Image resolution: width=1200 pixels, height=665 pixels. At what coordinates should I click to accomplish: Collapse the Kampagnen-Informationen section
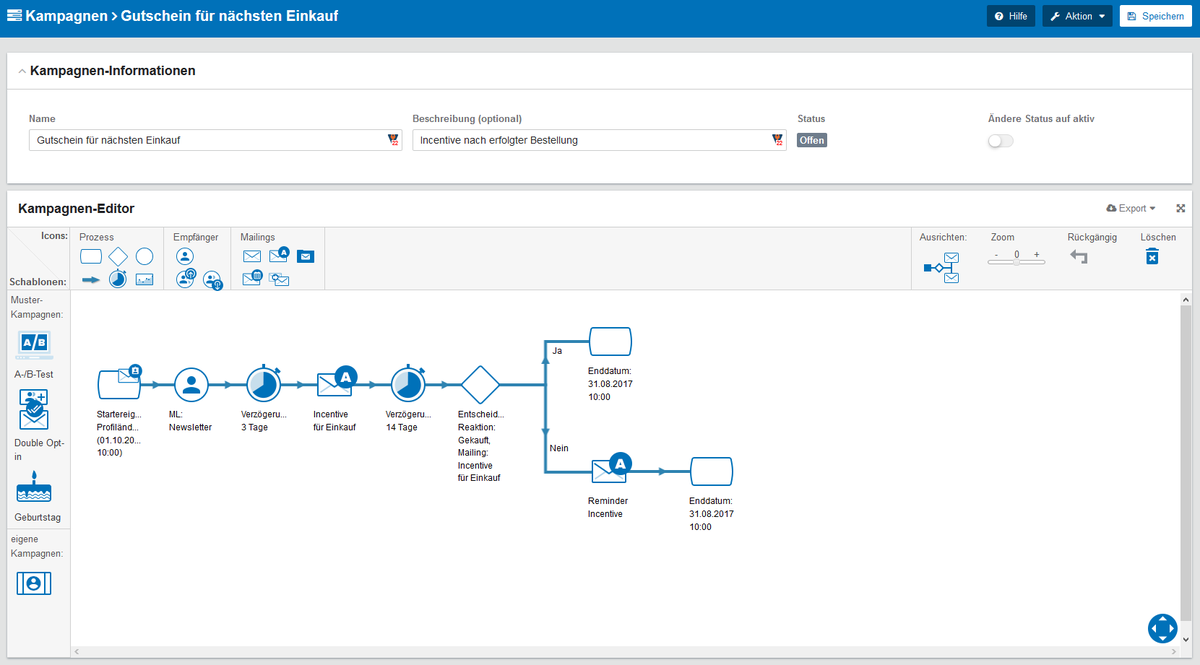[x=22, y=71]
